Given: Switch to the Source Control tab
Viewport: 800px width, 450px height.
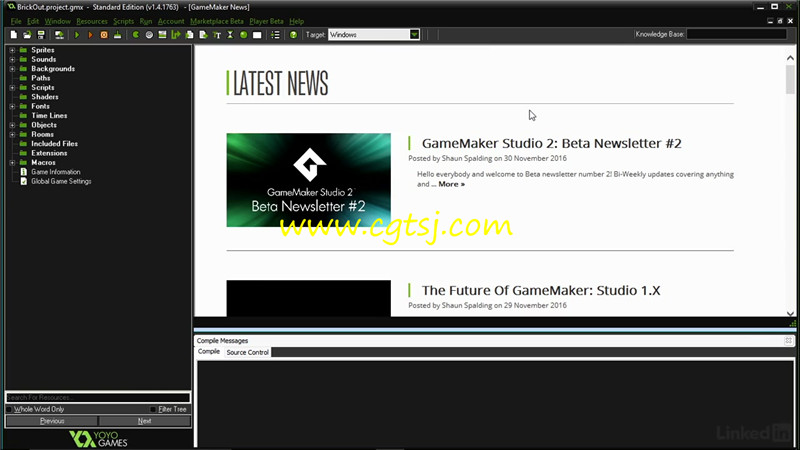Looking at the screenshot, I should 247,352.
